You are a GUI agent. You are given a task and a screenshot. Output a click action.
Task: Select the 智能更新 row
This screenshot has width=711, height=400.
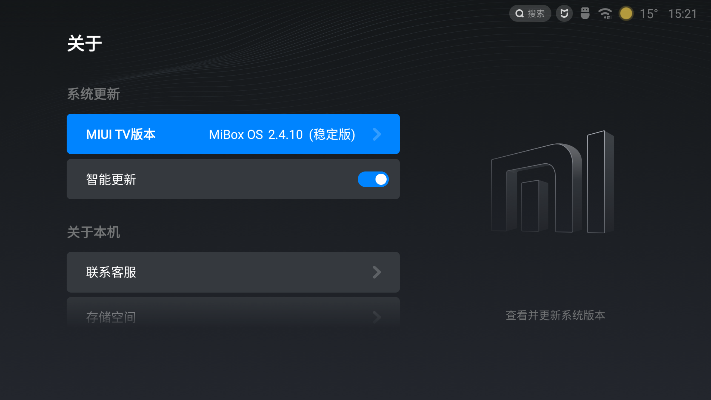pyautogui.click(x=200, y=180)
